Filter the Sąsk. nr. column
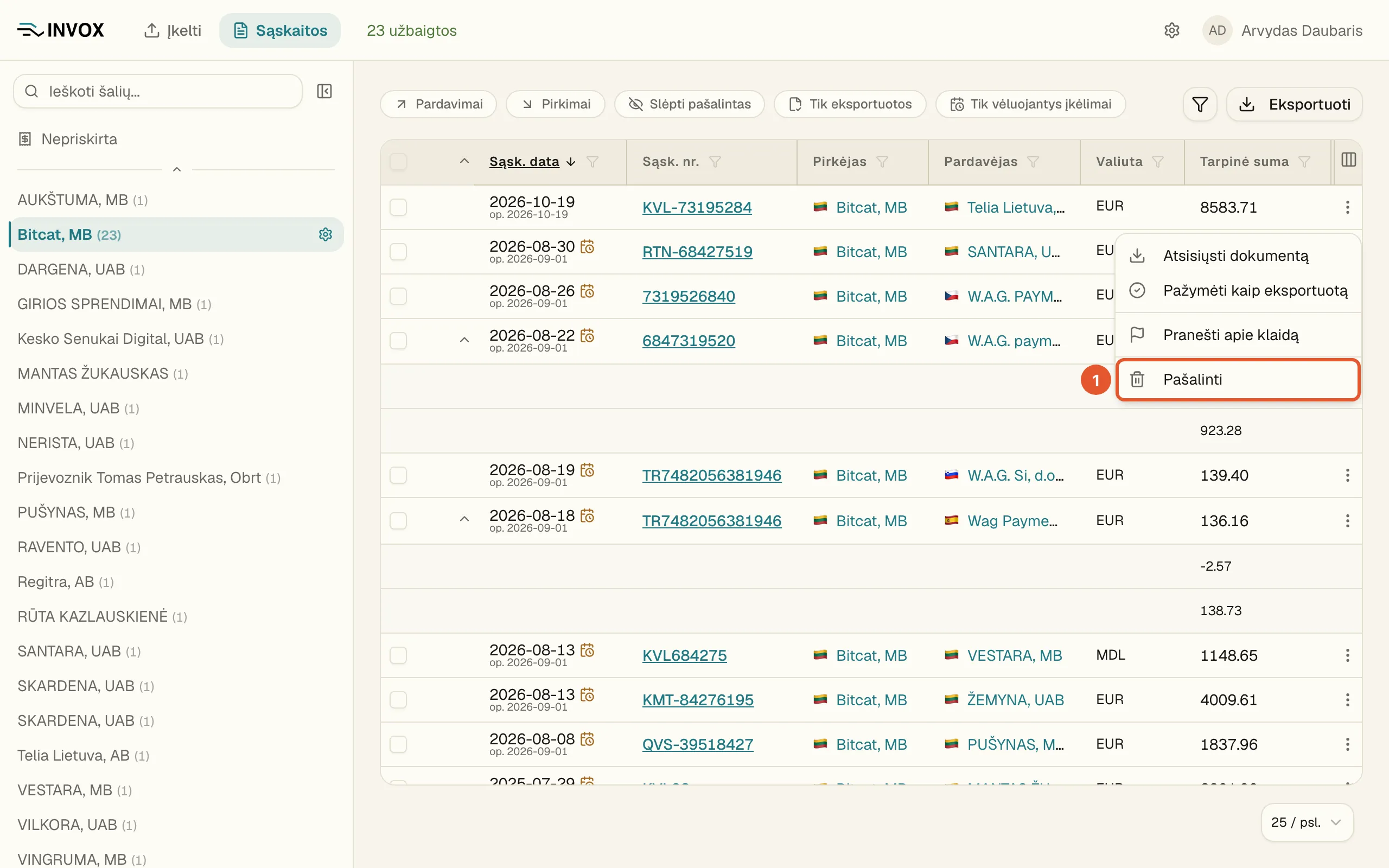This screenshot has width=1389, height=868. pyautogui.click(x=715, y=162)
